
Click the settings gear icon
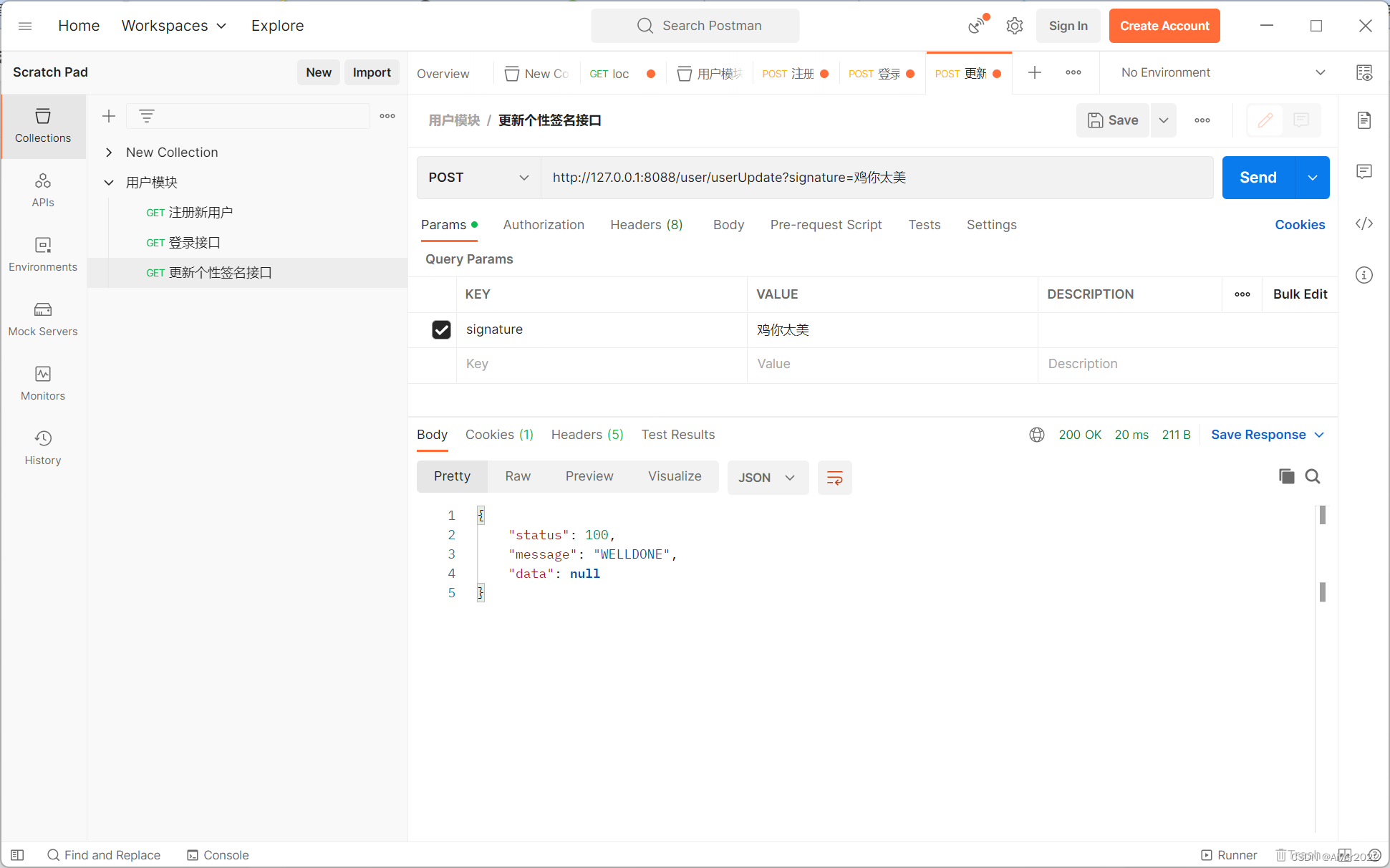(1014, 26)
